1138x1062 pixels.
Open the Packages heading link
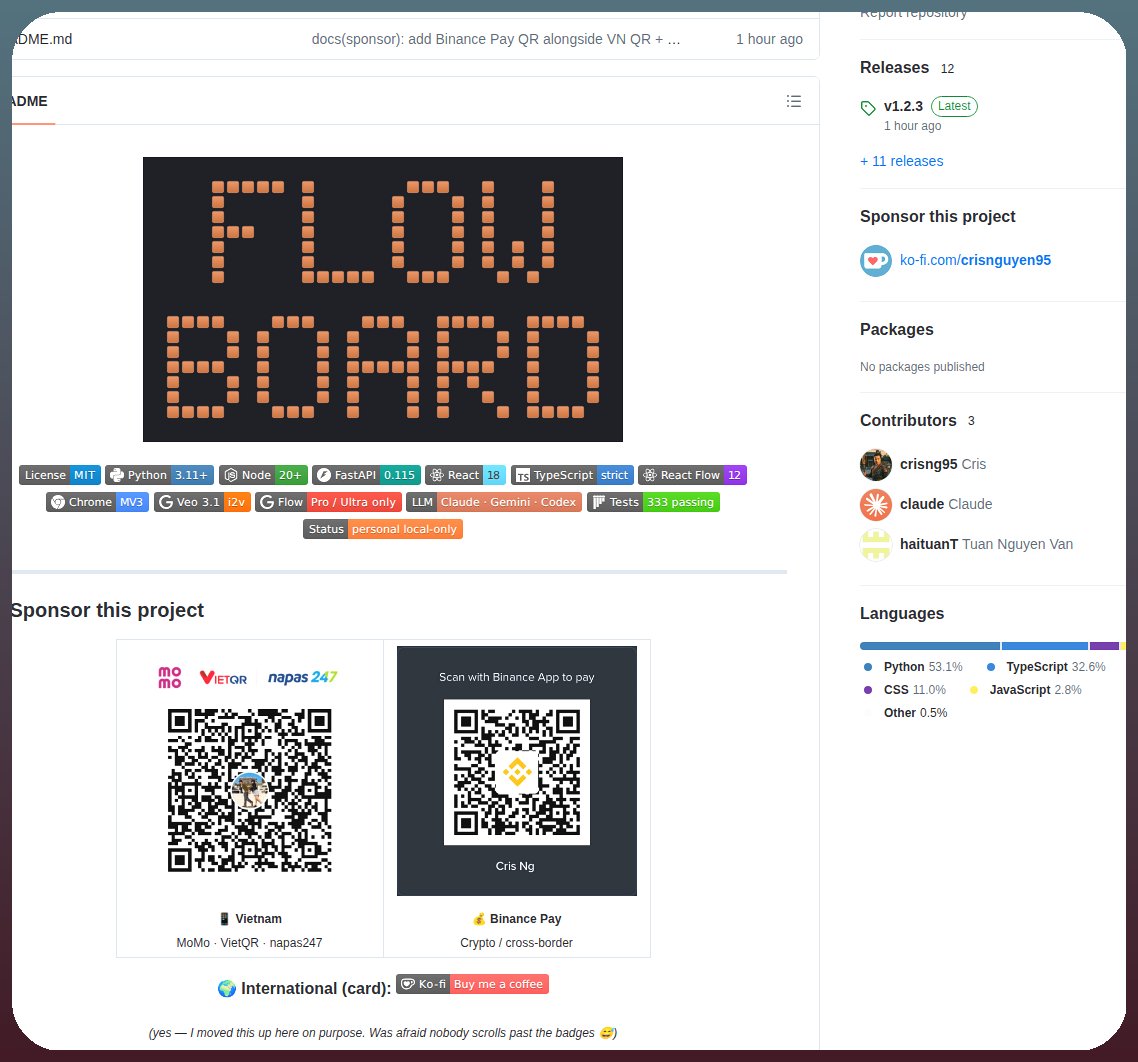896,330
